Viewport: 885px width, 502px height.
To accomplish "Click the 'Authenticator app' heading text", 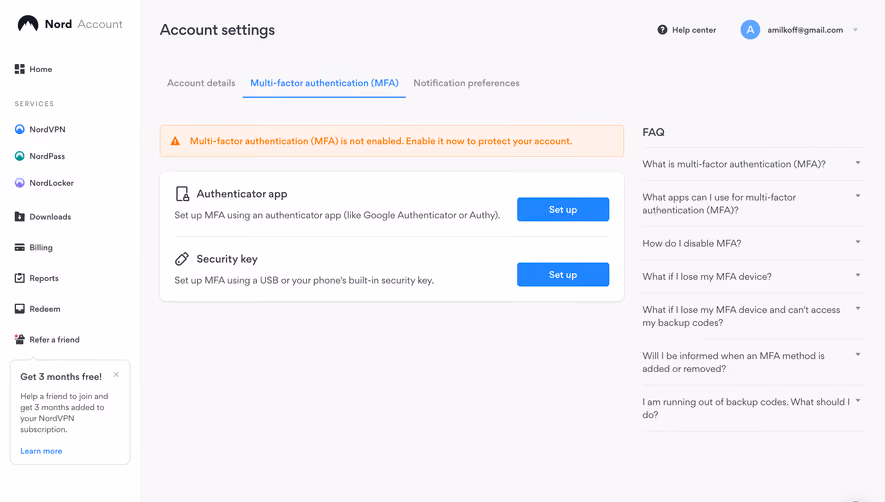I will click(x=242, y=194).
